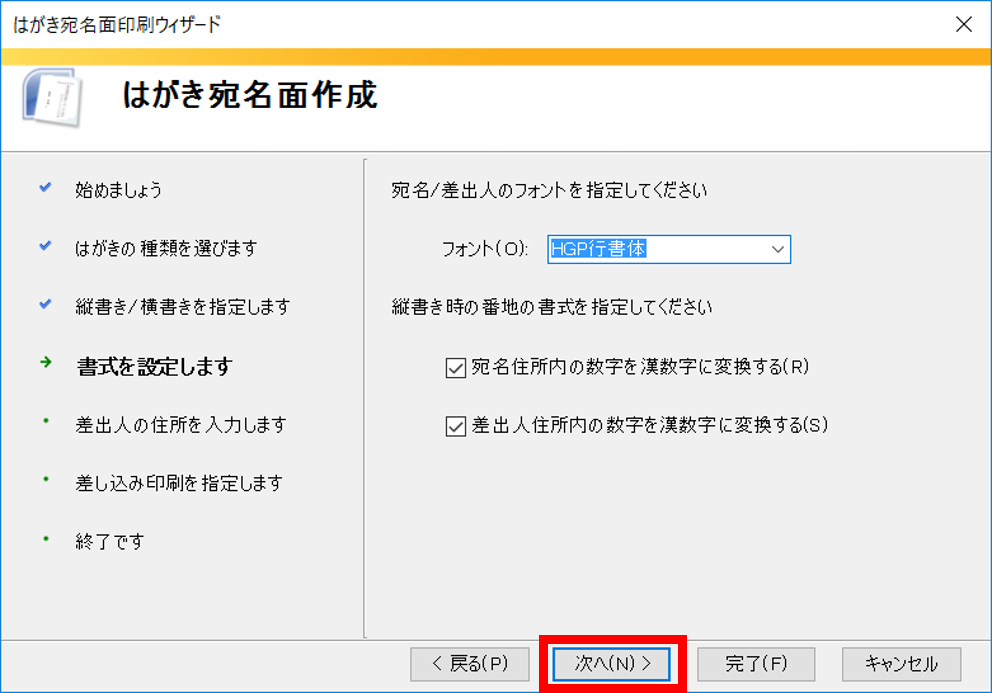This screenshot has width=992, height=693.
Task: Click the 次へ(N) button
Action: pyautogui.click(x=613, y=663)
